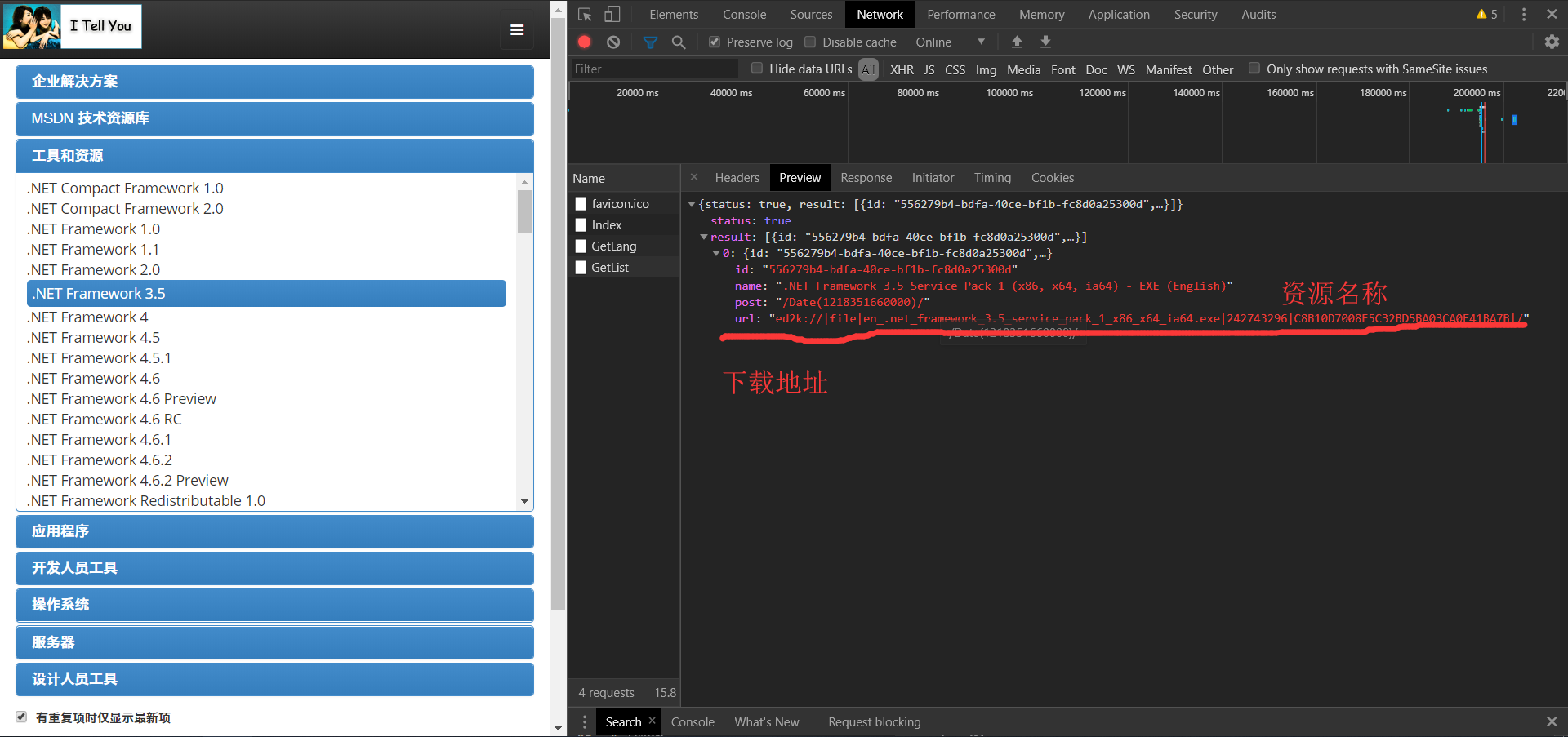Open the Headers tab of the request
The image size is (1568, 737).
pyautogui.click(x=737, y=177)
